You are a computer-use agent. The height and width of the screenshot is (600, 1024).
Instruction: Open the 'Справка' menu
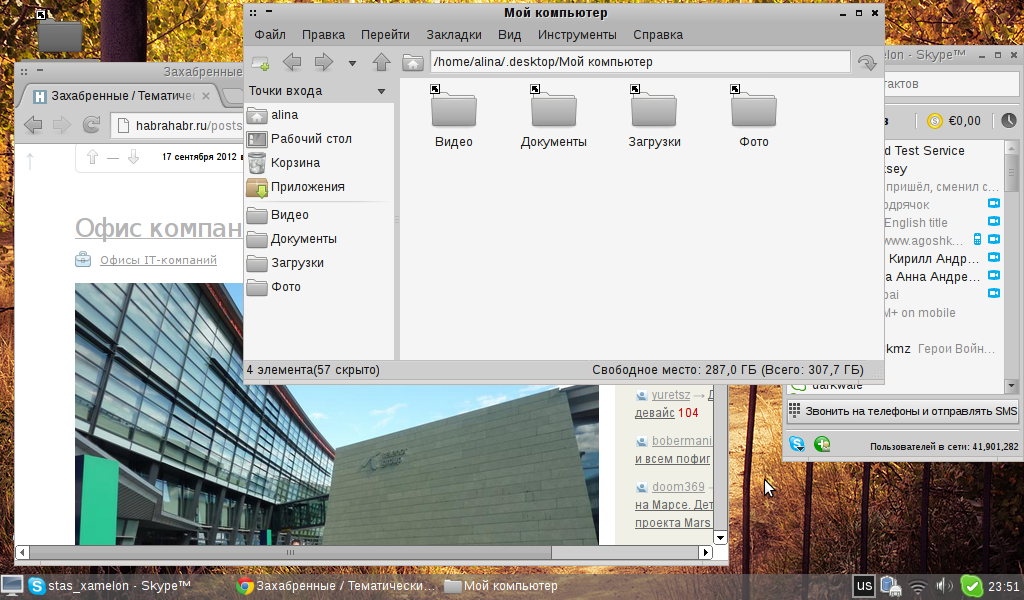point(658,35)
